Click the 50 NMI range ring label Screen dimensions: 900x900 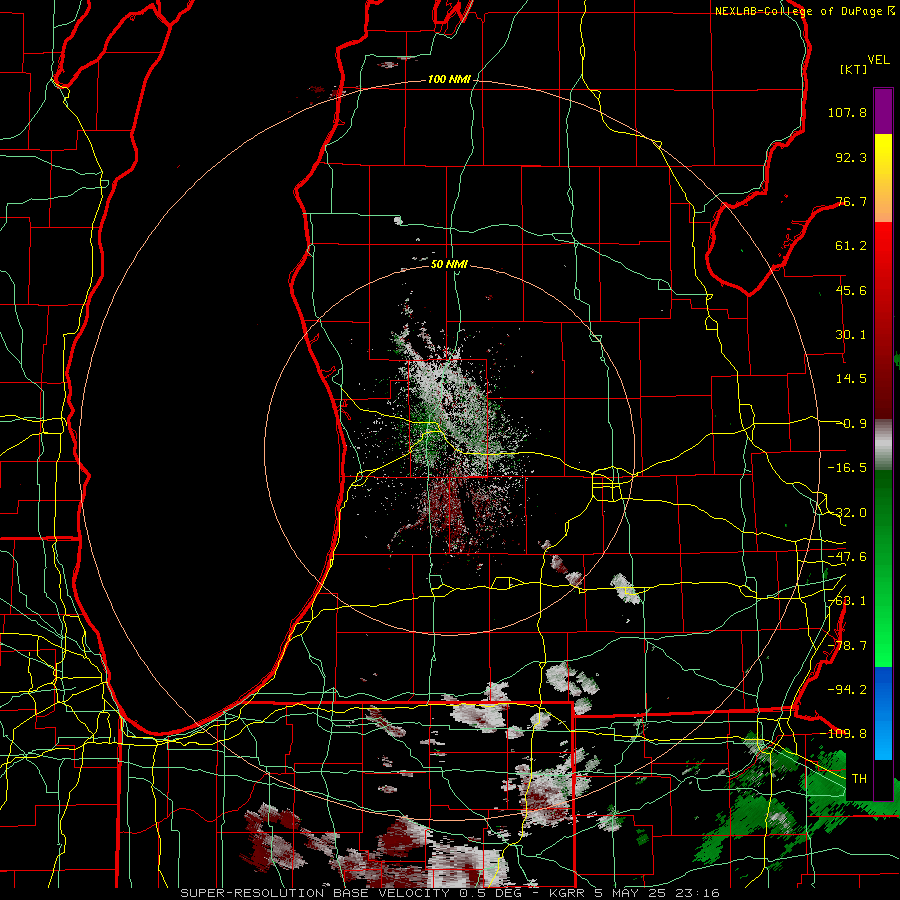[x=449, y=264]
